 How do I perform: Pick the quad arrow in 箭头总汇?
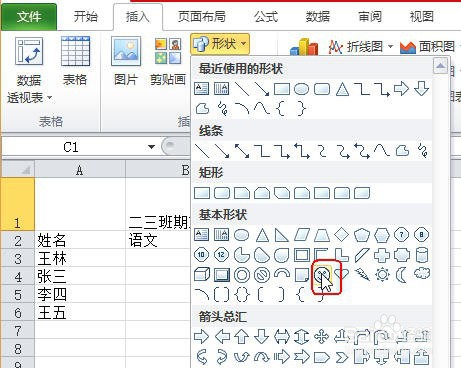click(322, 337)
